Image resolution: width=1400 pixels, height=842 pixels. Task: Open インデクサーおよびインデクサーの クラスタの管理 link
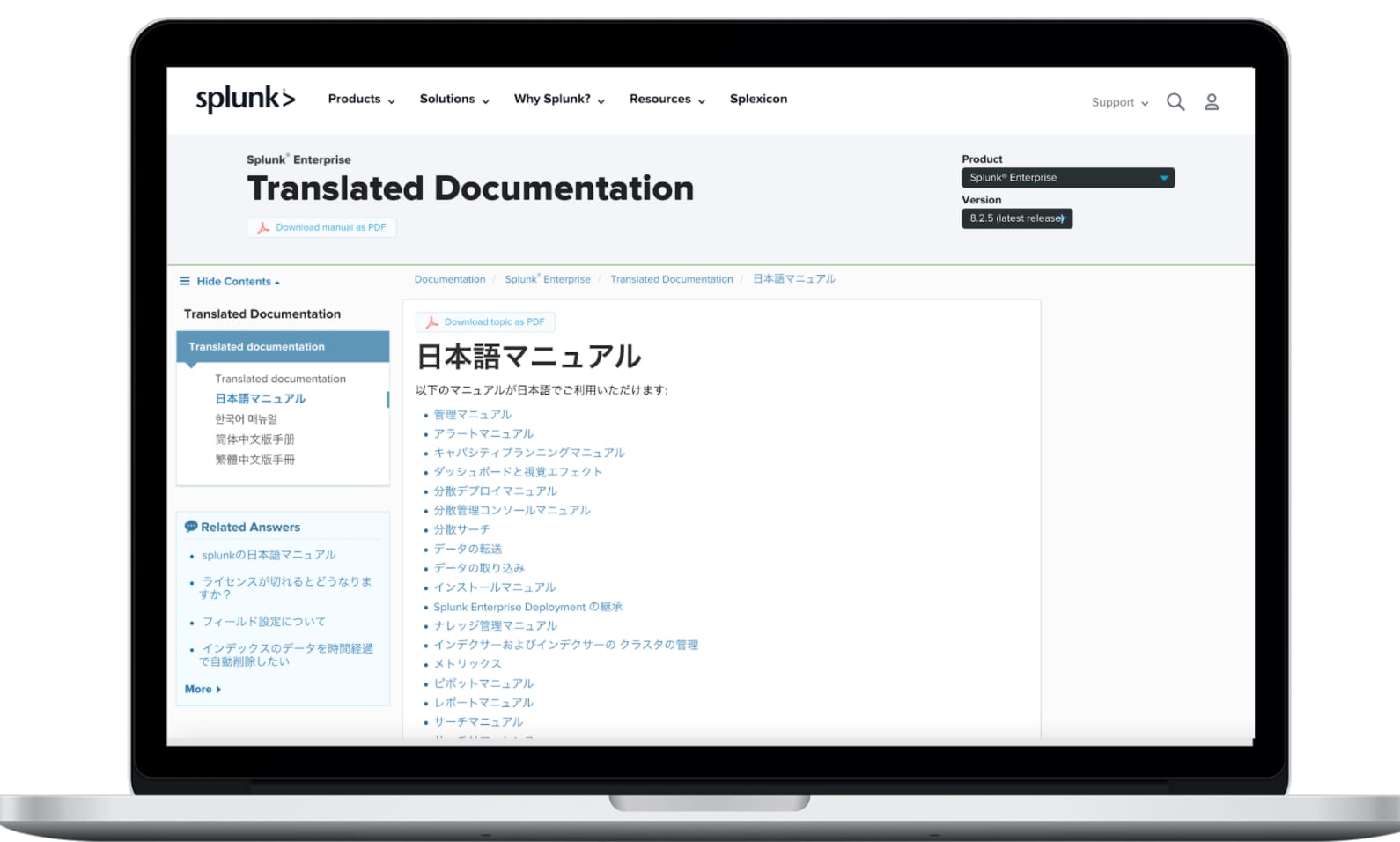(565, 646)
